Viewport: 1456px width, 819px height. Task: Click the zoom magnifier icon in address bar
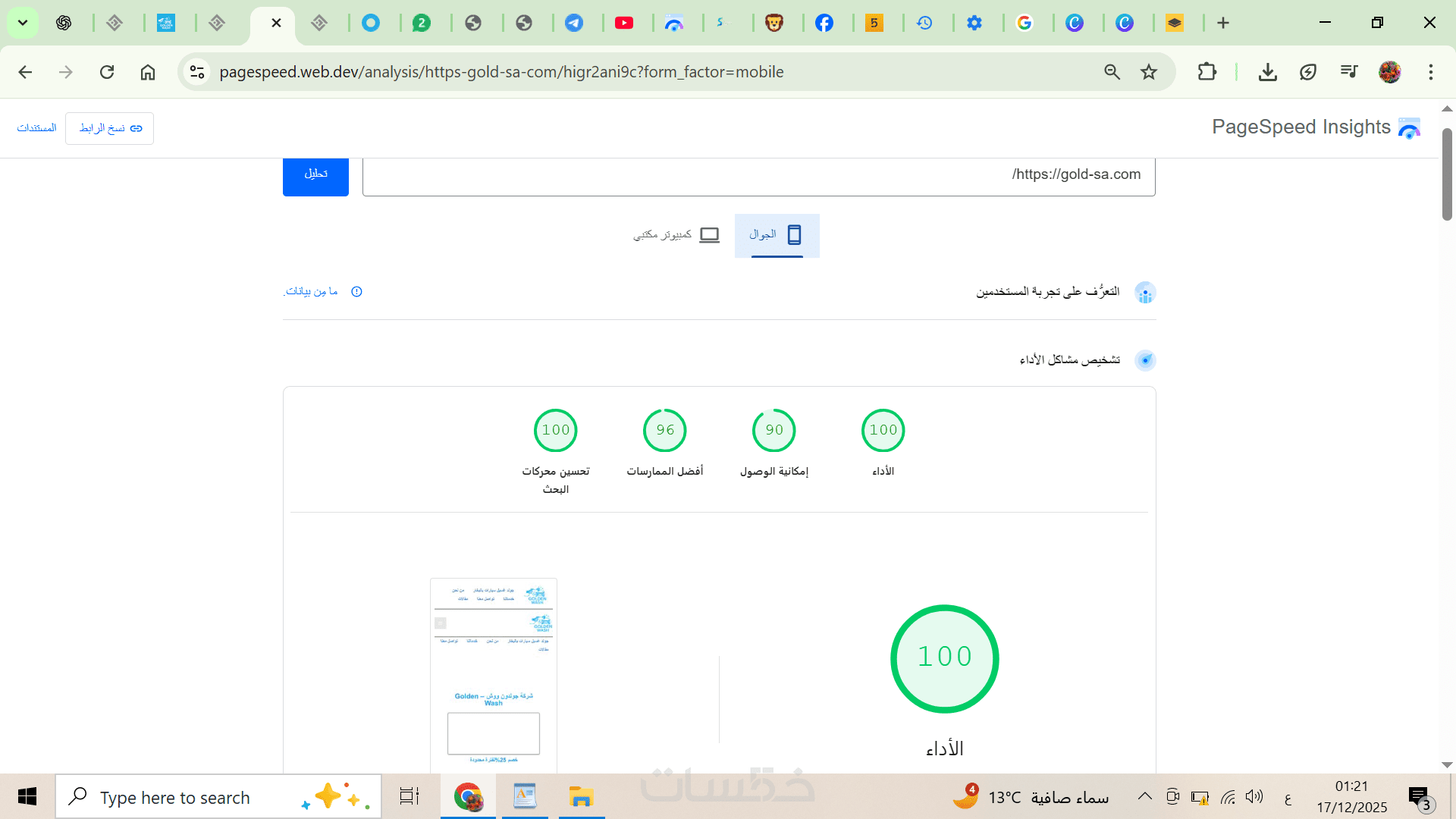click(1112, 72)
